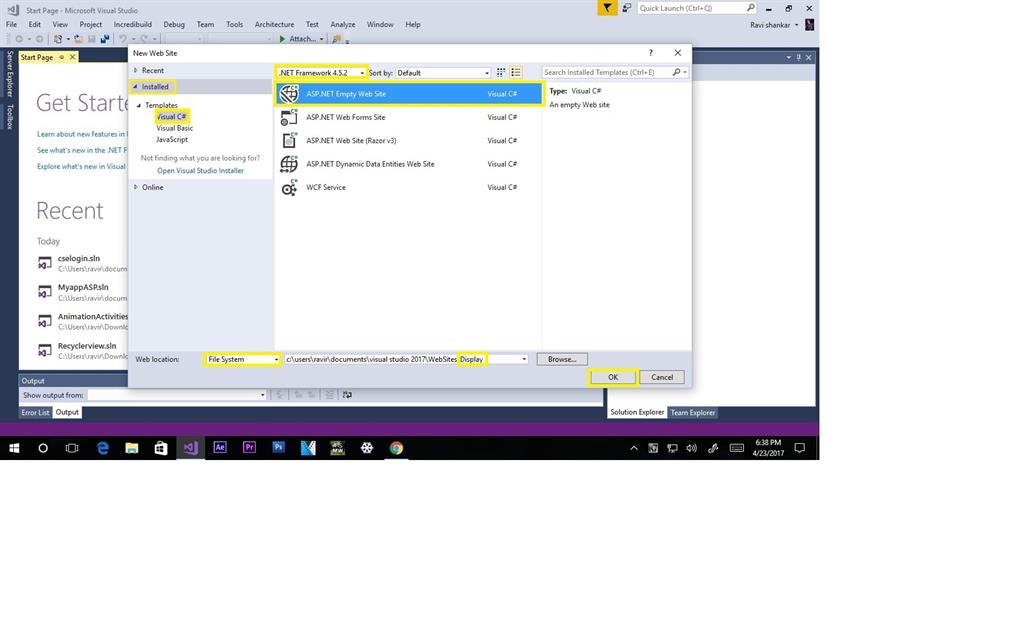Switch templates to small icons grid view

(501, 72)
